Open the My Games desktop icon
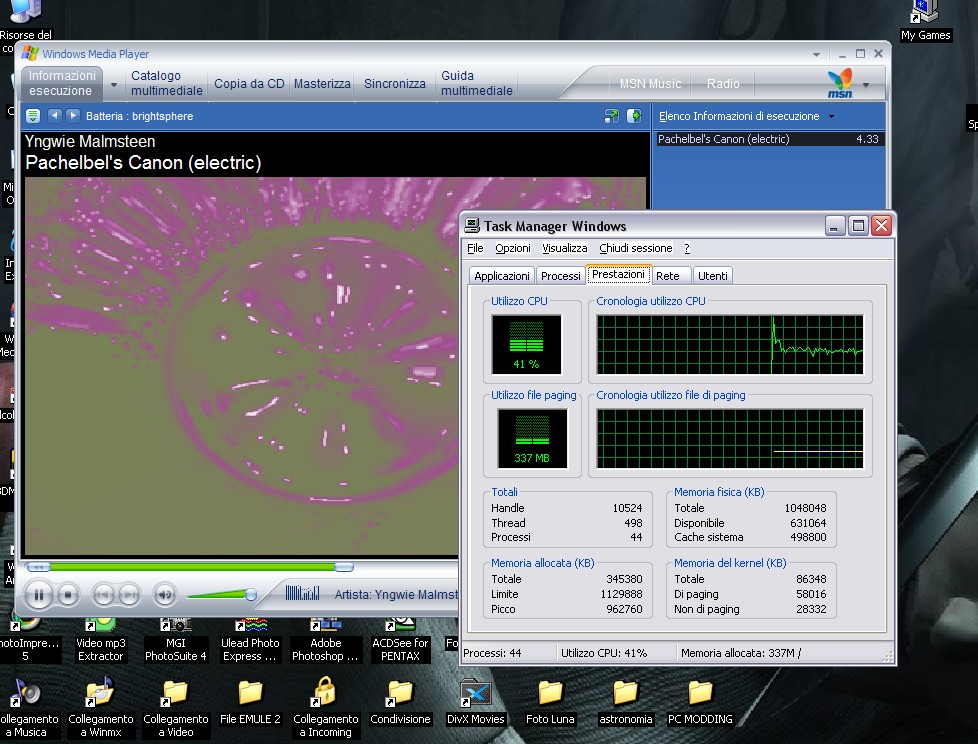The height and width of the screenshot is (744, 978). [x=925, y=21]
